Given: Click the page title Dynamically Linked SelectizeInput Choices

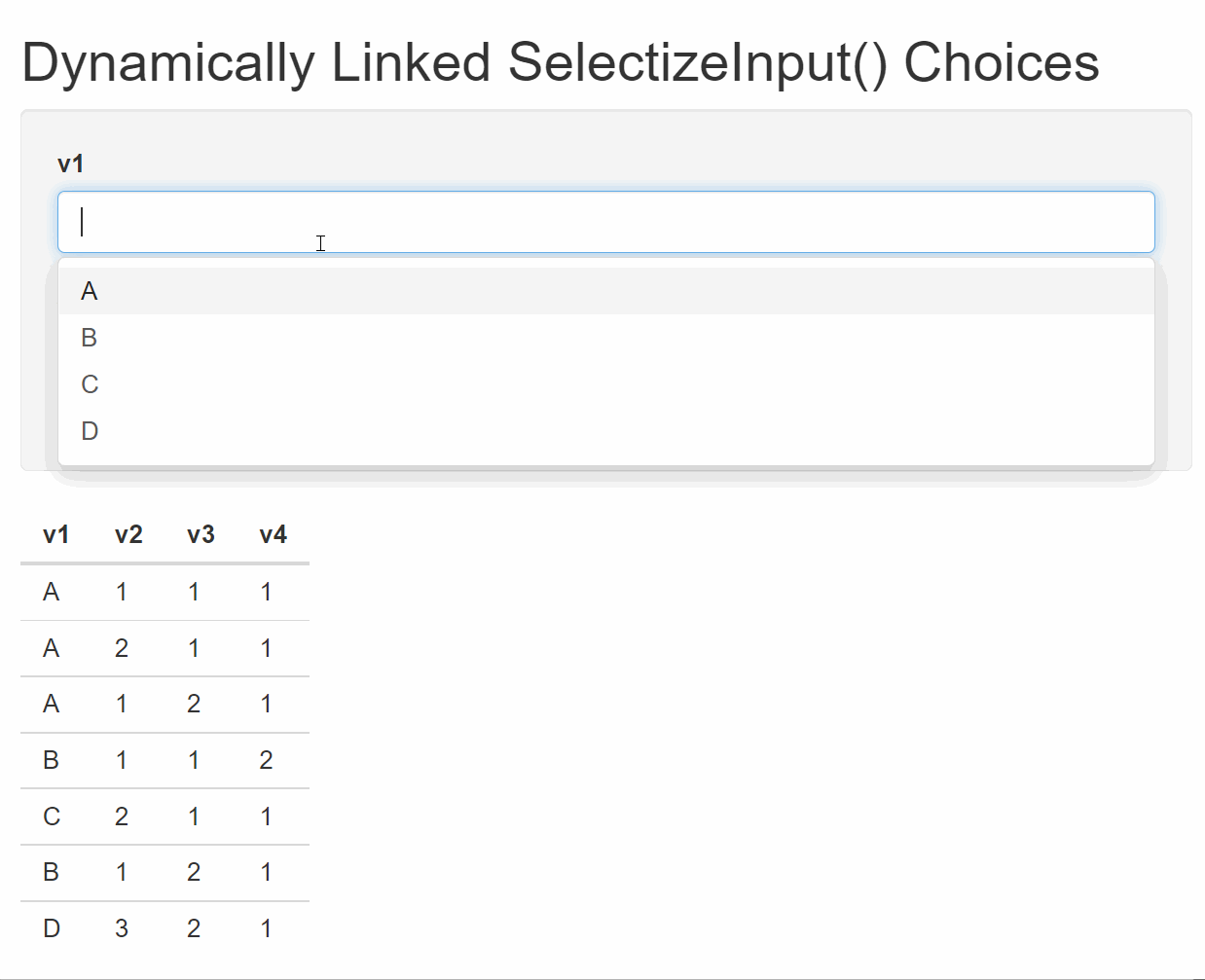Looking at the screenshot, I should (x=560, y=62).
